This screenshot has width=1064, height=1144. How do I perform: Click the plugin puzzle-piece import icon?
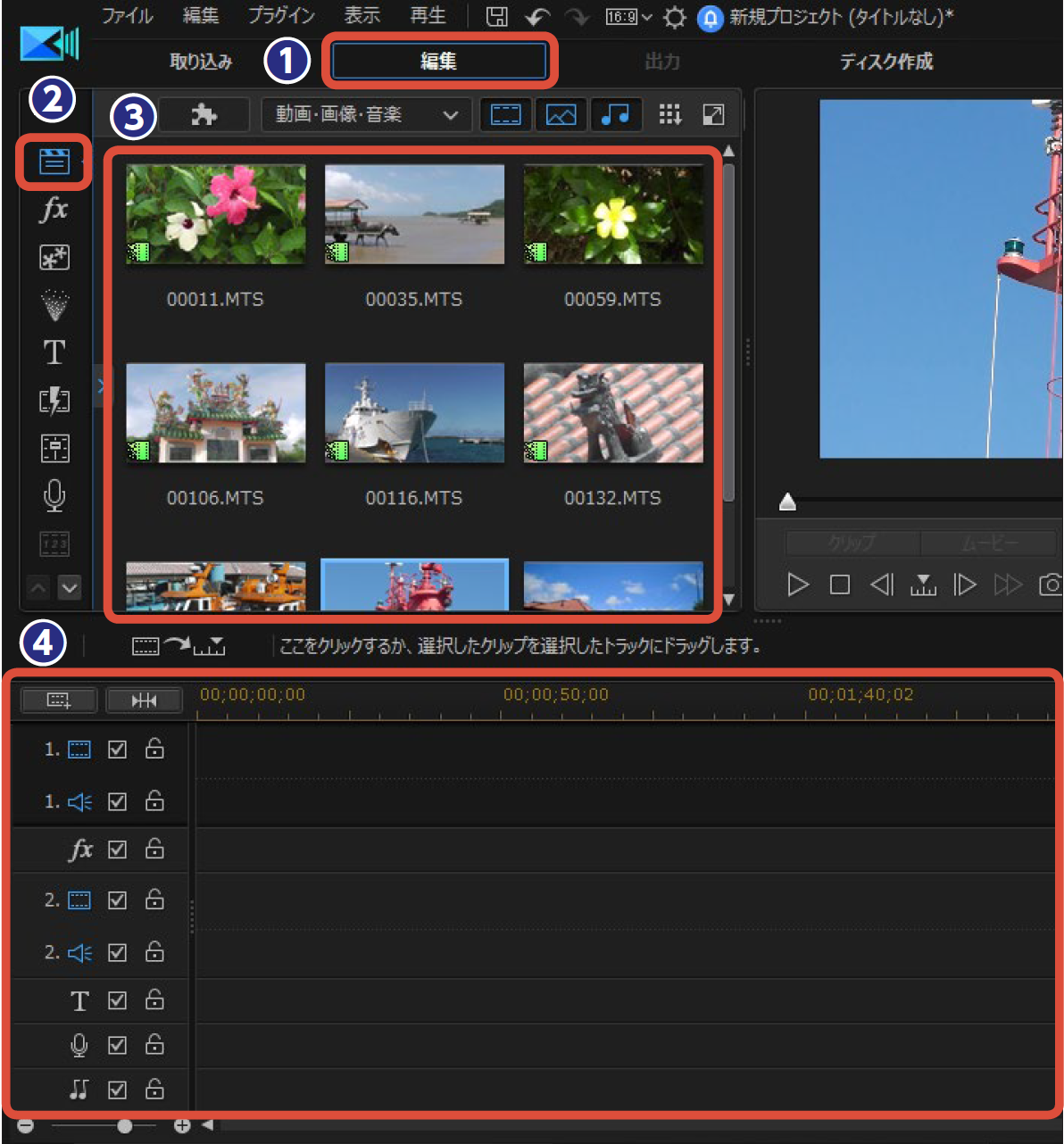(x=204, y=115)
